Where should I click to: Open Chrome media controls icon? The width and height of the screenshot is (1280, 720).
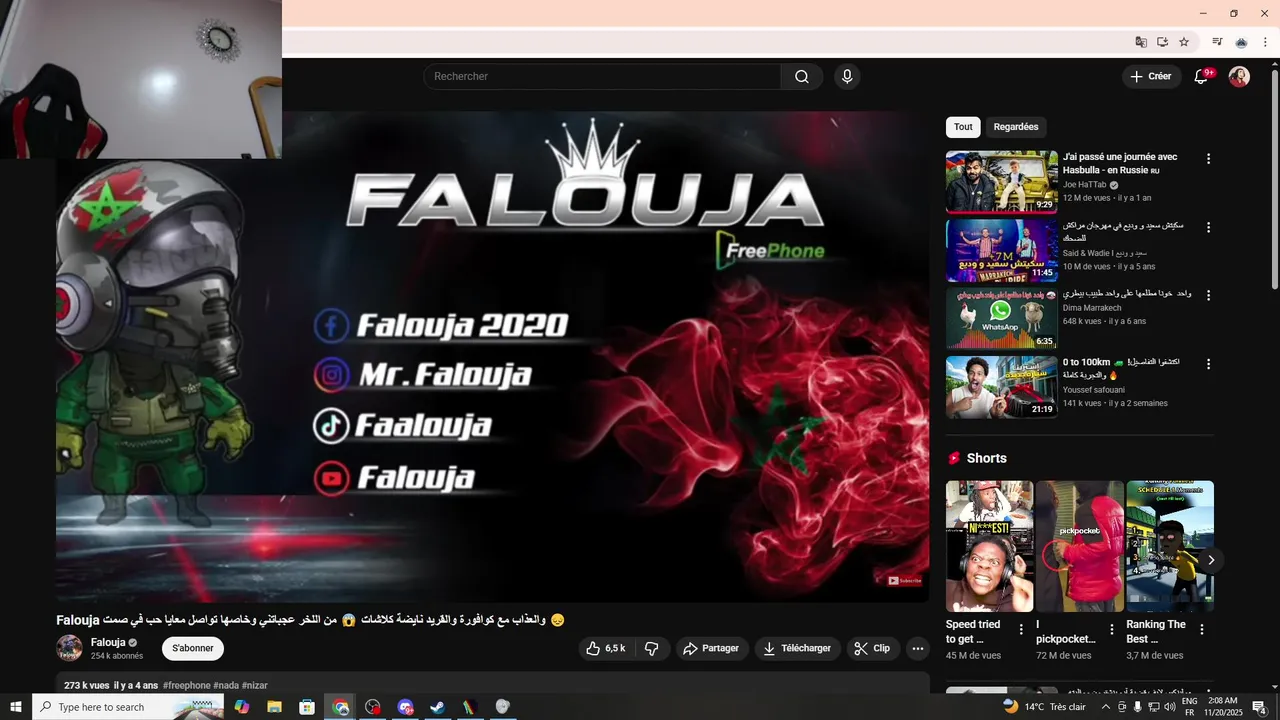point(1217,42)
